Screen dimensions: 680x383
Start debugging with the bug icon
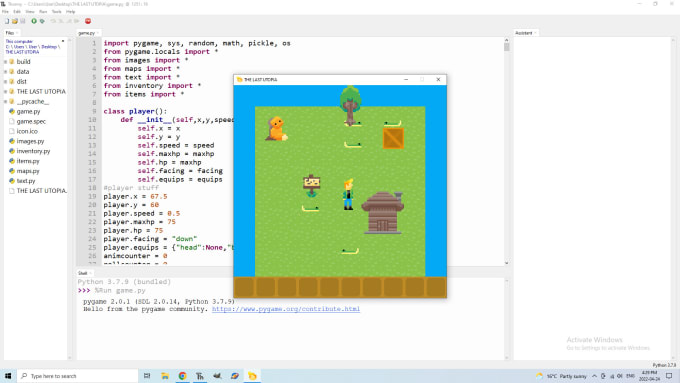(42, 21)
